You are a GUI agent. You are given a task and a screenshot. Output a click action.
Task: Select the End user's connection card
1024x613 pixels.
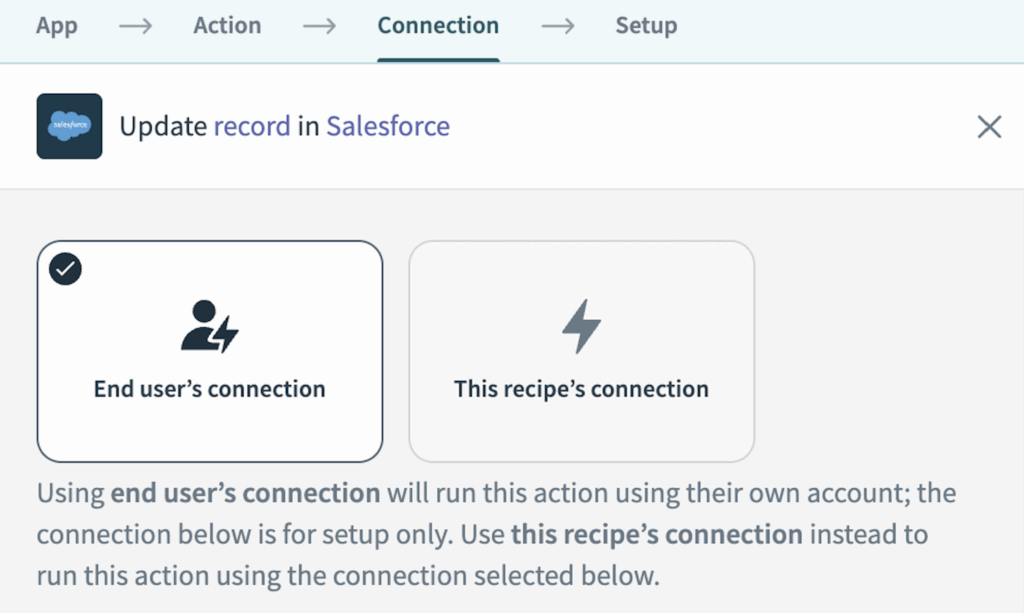click(209, 351)
